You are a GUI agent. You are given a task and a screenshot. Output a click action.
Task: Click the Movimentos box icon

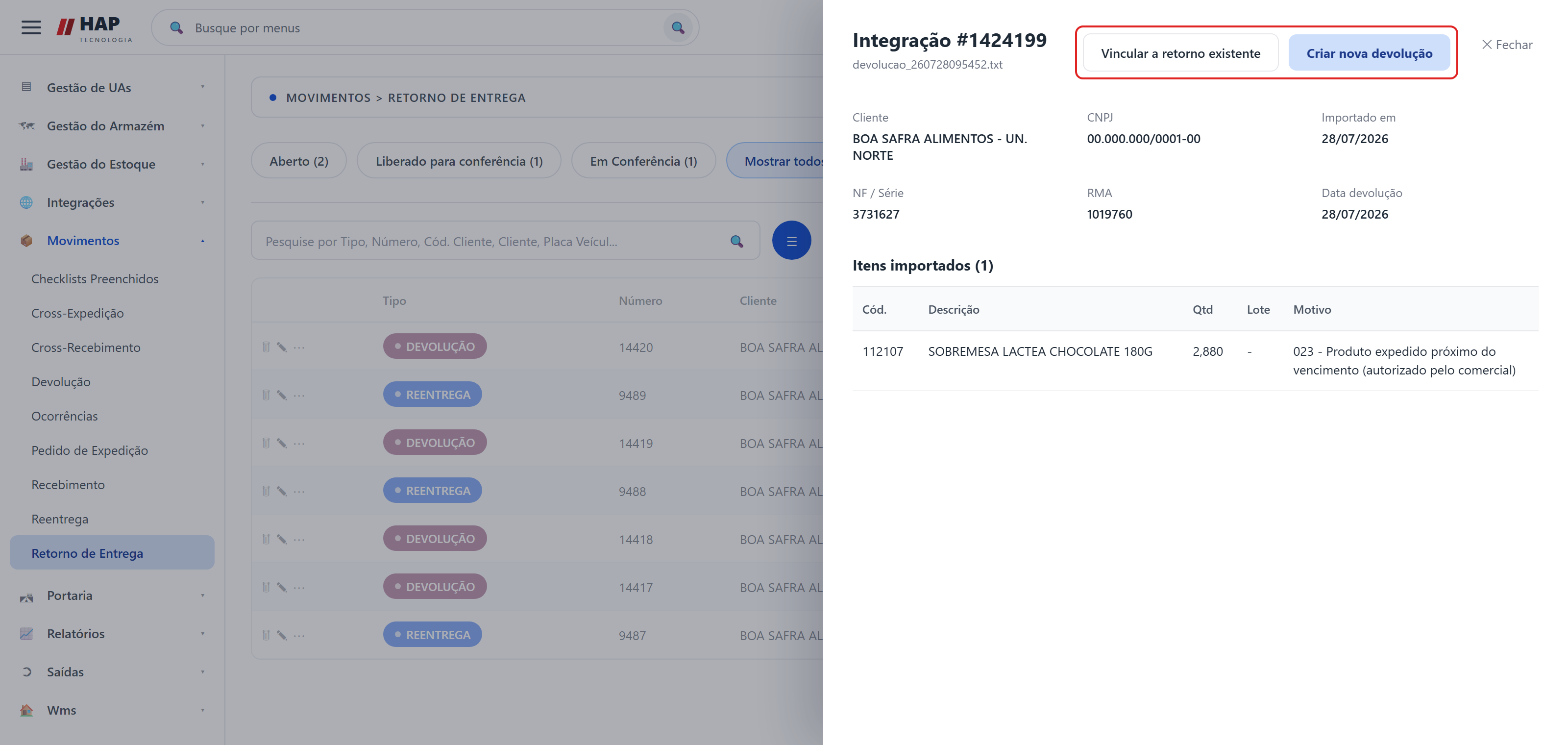coord(26,241)
